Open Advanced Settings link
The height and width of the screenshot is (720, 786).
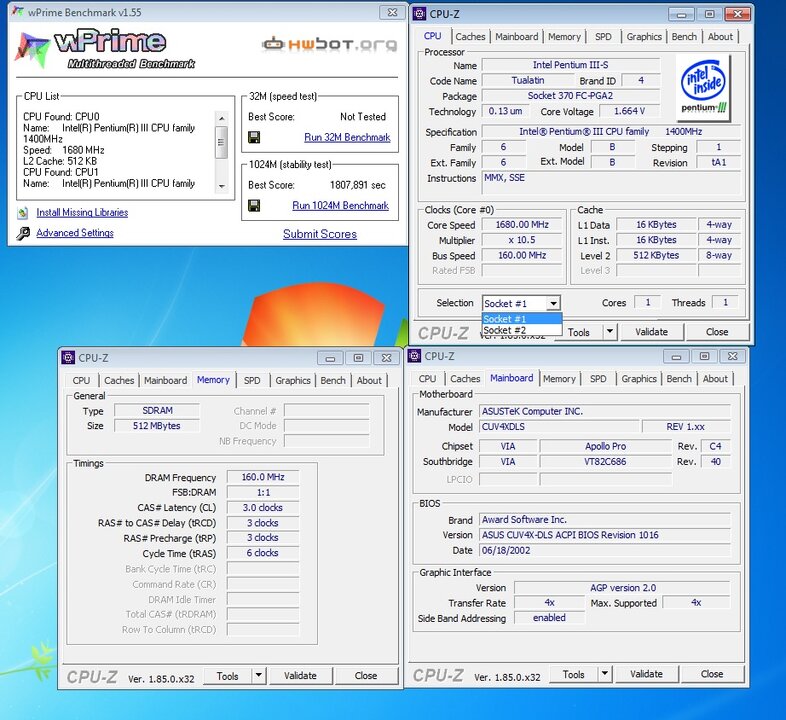click(x=75, y=233)
